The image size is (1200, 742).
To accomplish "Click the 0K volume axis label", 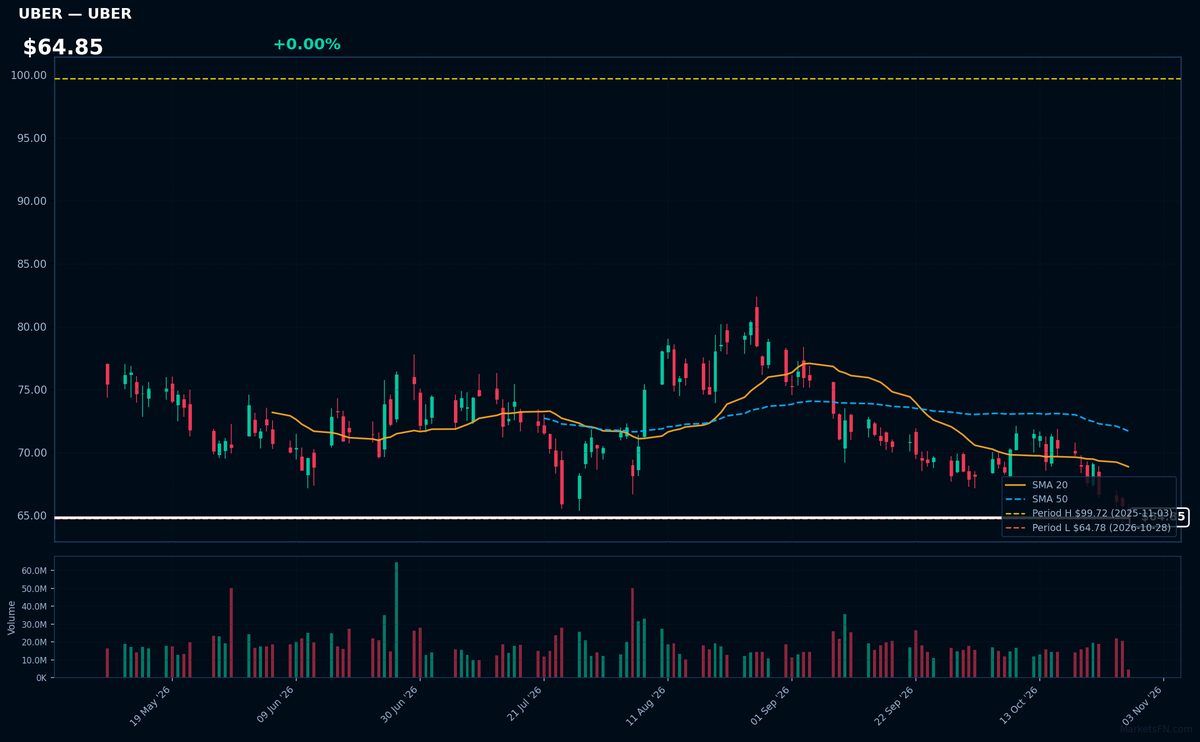I will (41, 678).
